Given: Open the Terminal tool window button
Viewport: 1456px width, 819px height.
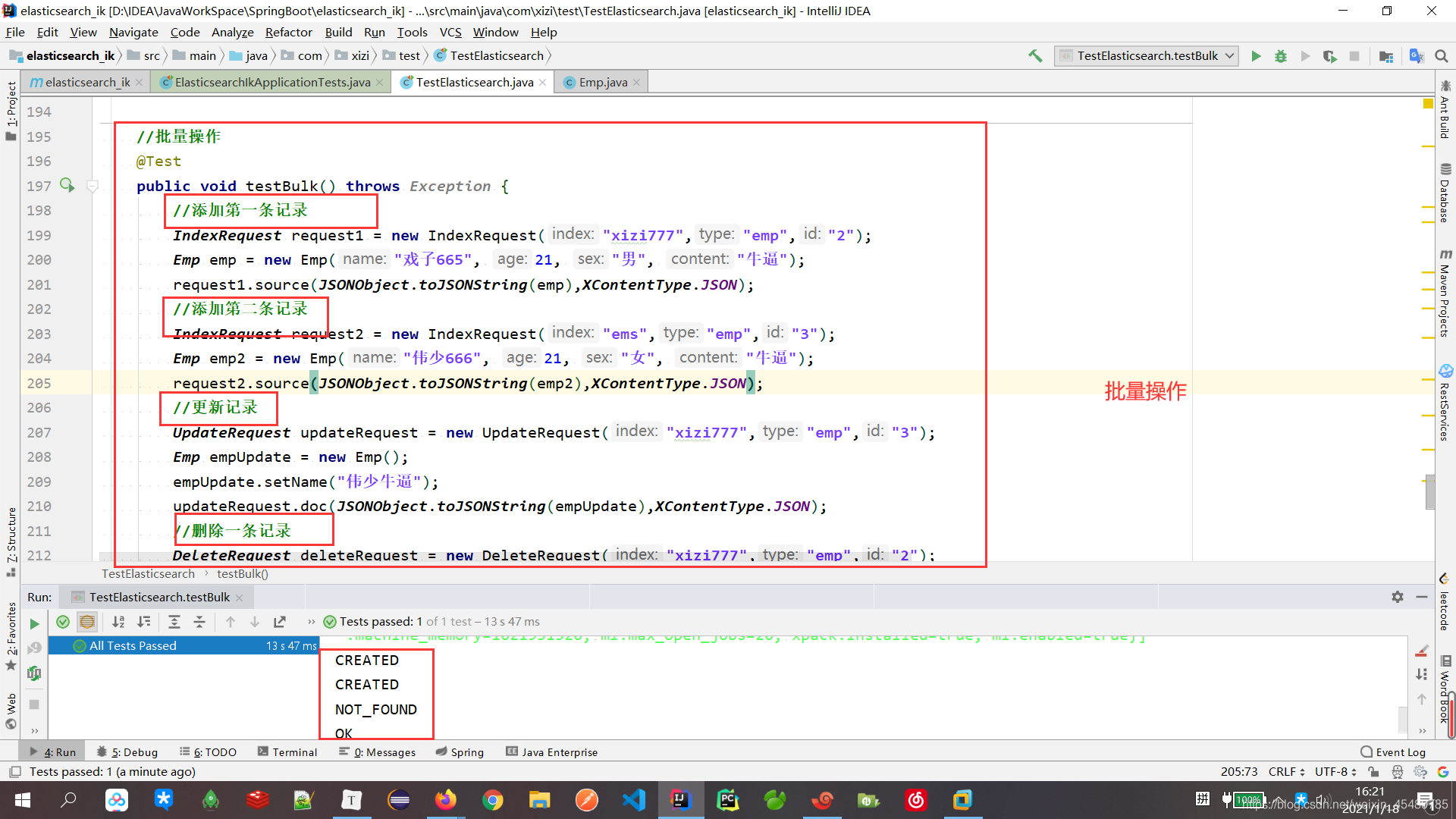Looking at the screenshot, I should 287,752.
